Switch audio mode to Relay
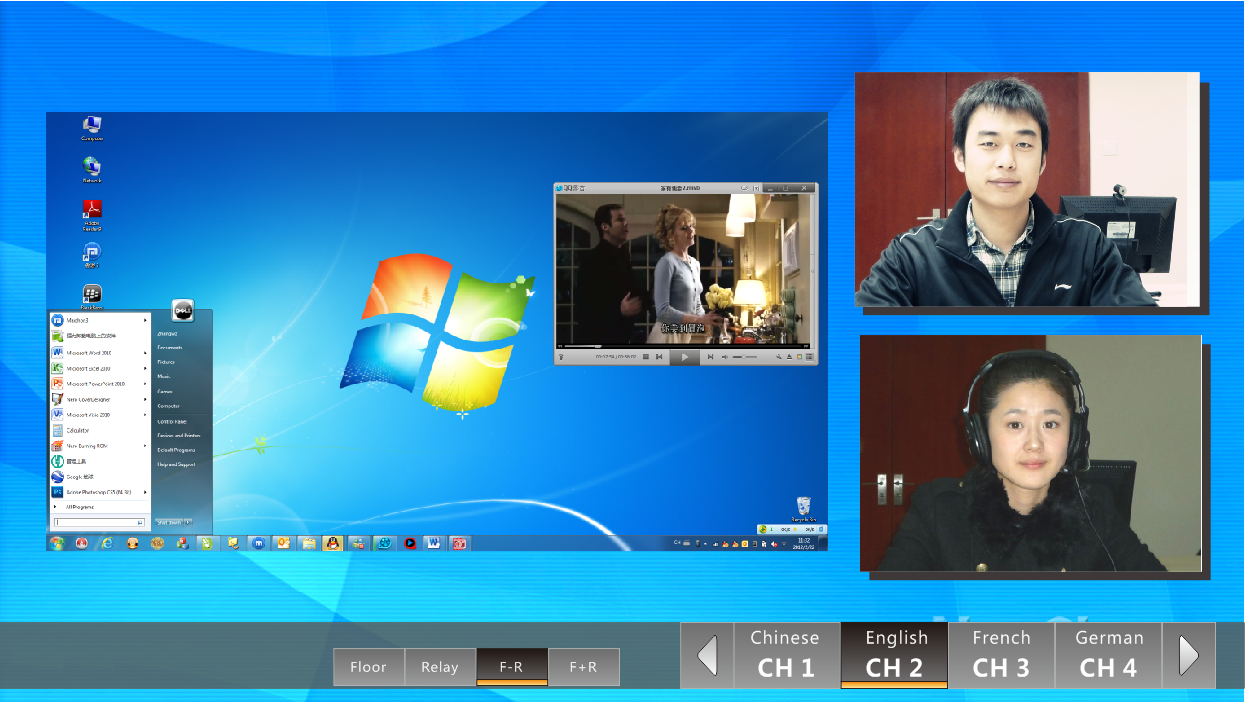This screenshot has height=702, width=1245. pos(440,667)
